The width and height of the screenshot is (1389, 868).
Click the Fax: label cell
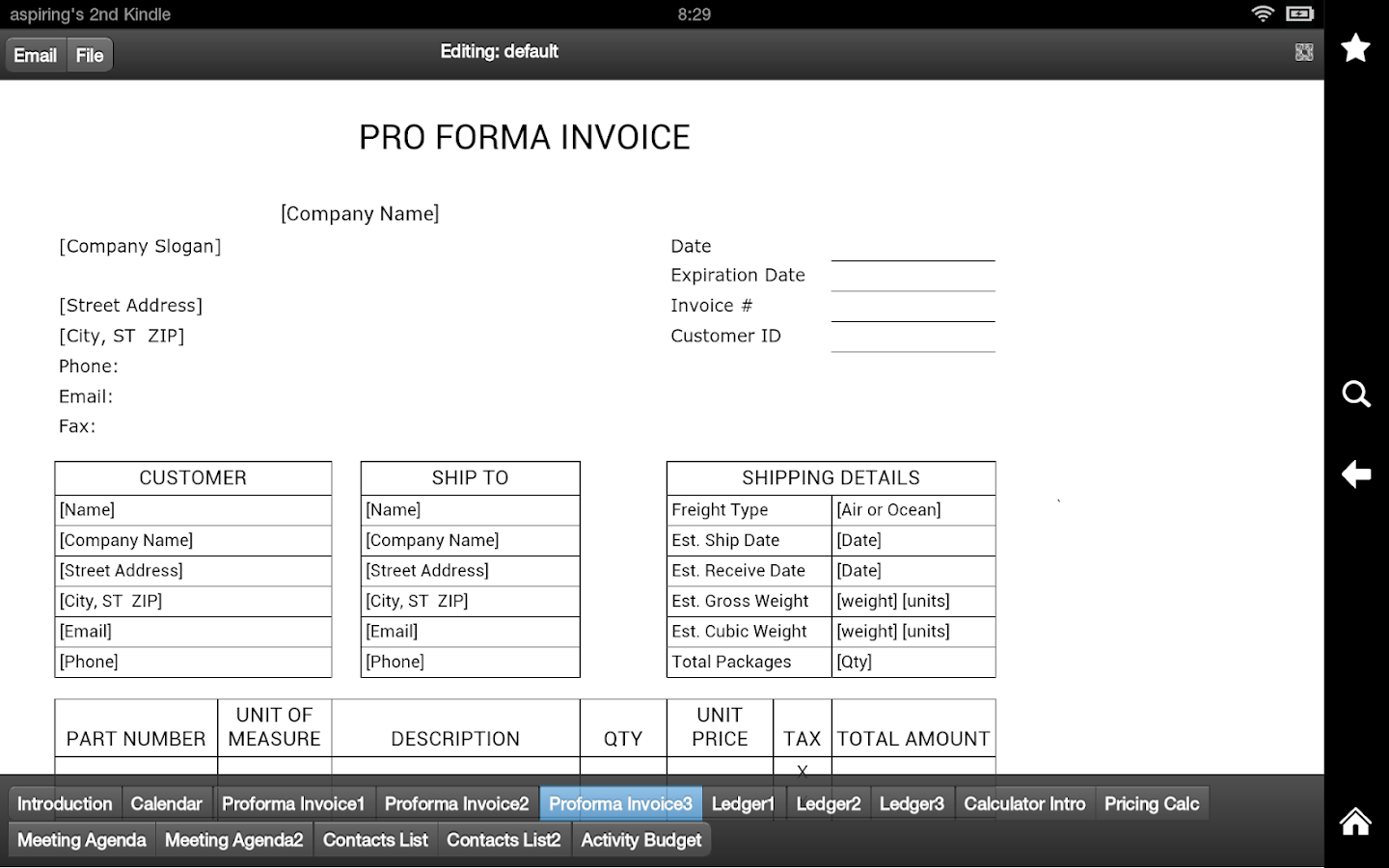(x=77, y=426)
